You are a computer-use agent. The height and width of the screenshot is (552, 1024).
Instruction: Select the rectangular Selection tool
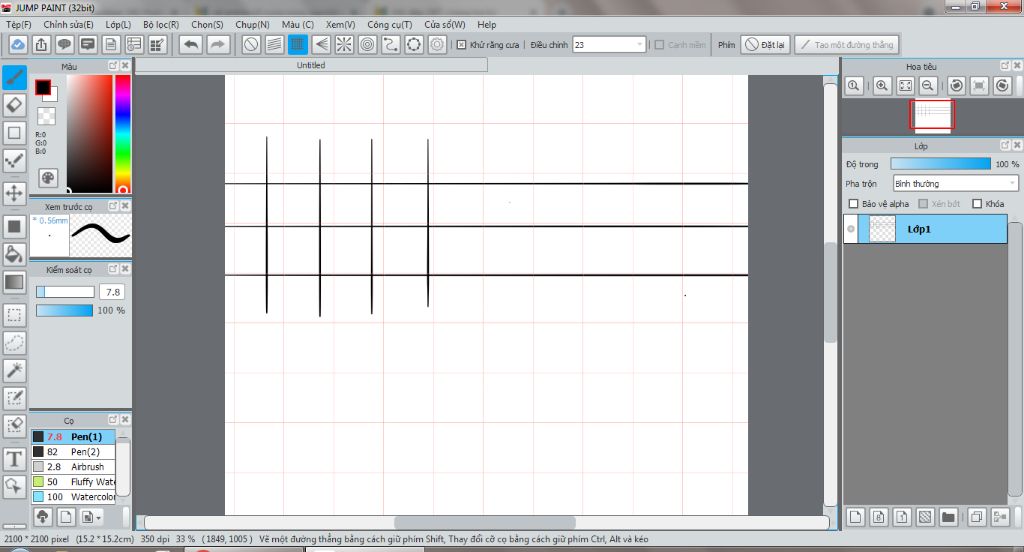pyautogui.click(x=14, y=315)
